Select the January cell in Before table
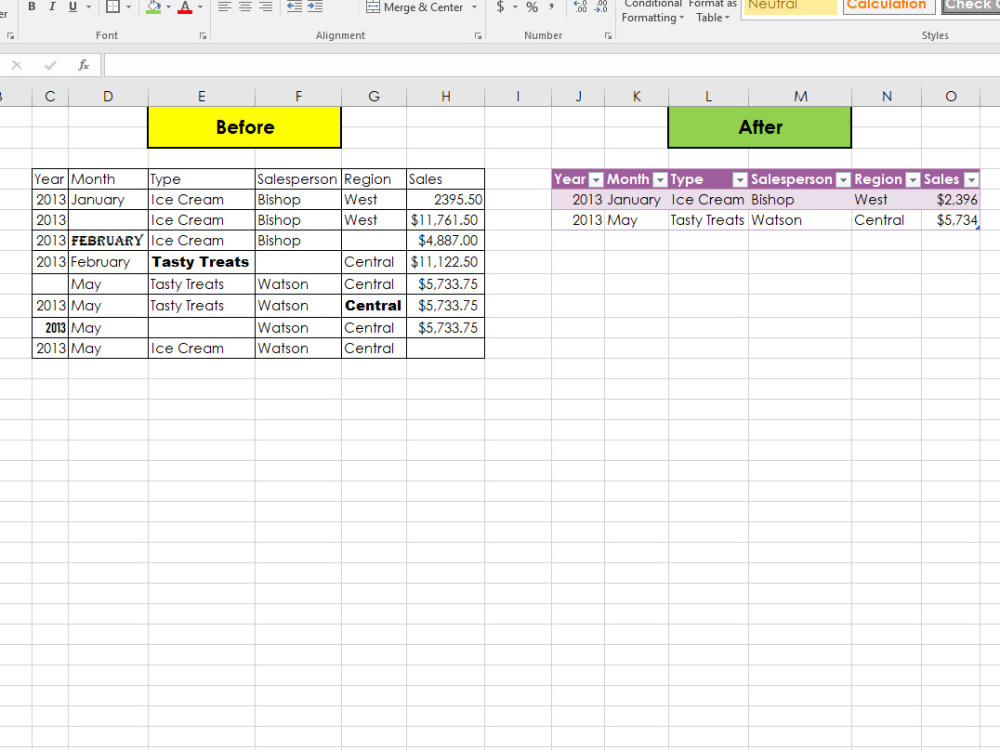 (x=108, y=200)
